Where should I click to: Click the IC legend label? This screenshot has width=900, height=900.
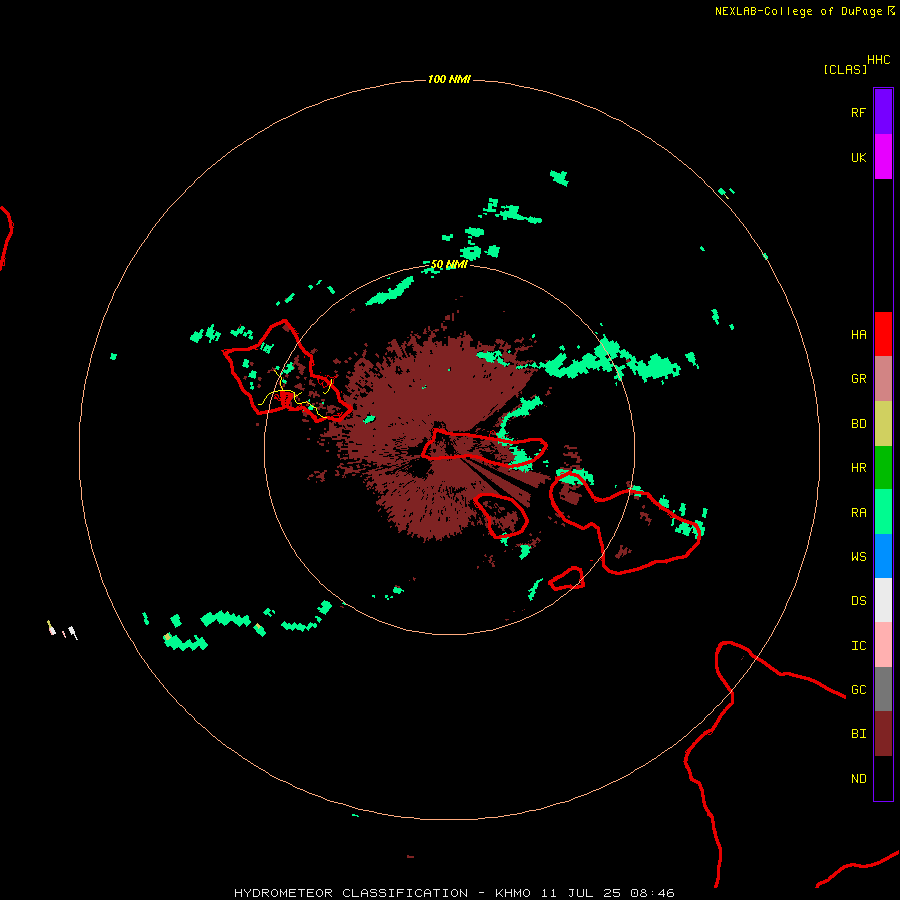858,646
